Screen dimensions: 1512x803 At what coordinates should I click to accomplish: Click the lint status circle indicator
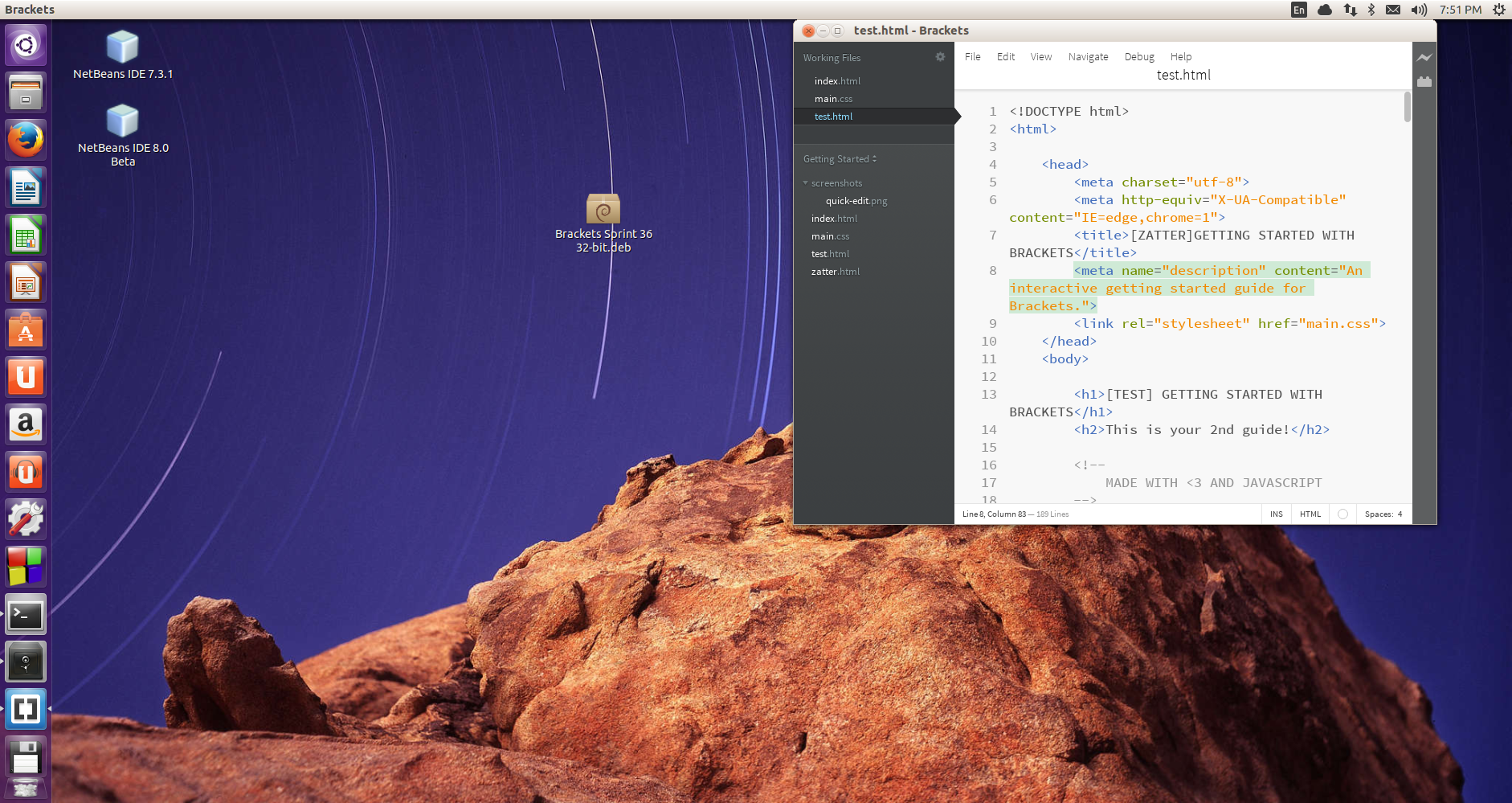[x=1342, y=514]
